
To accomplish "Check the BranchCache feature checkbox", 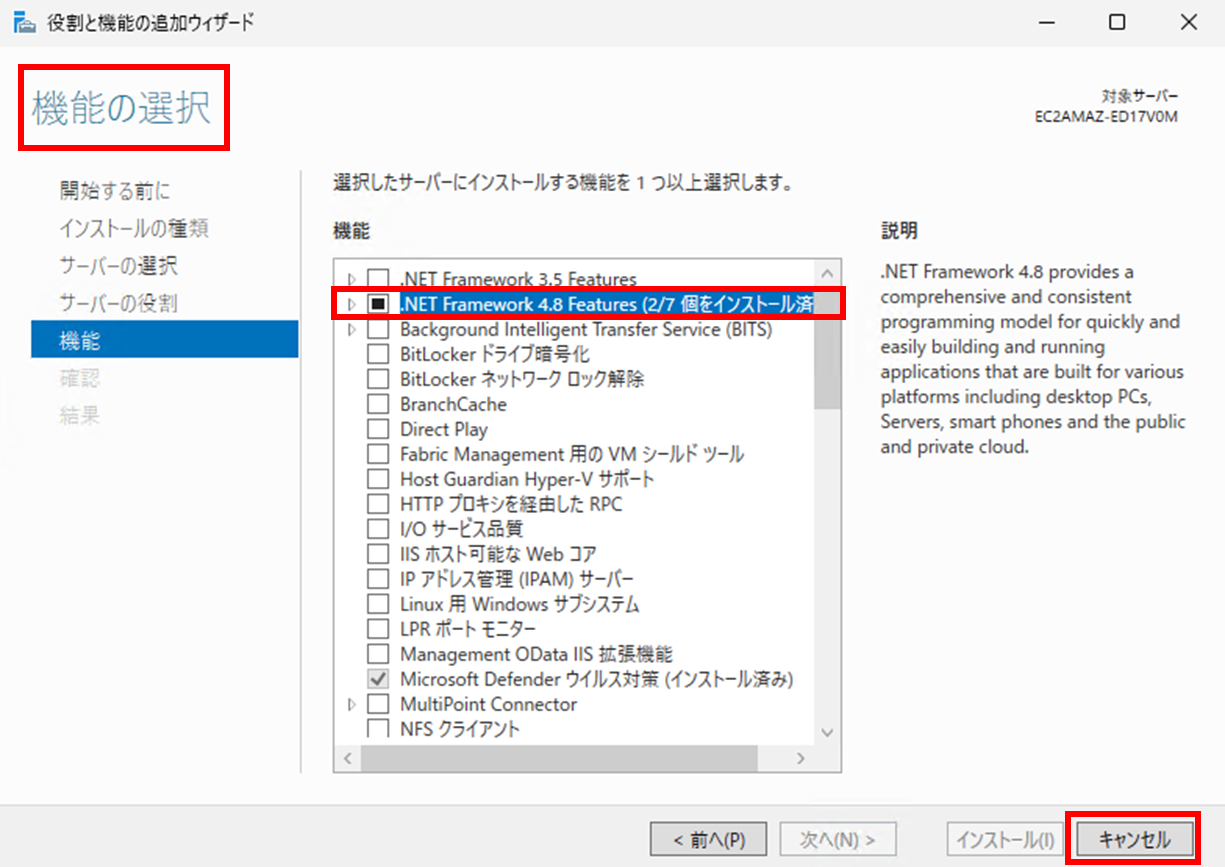I will [x=378, y=404].
